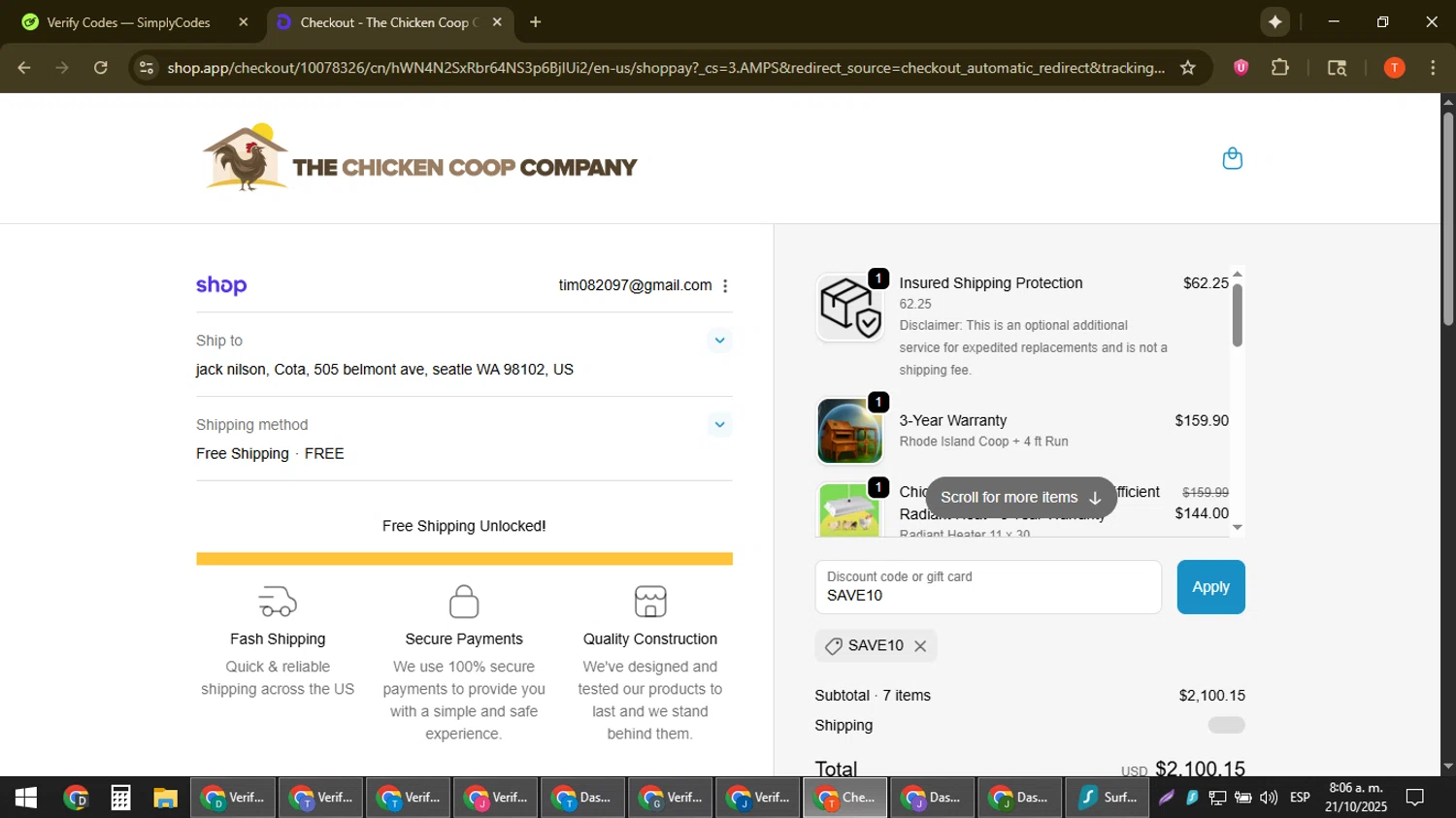Open Chrome three-dot menu
Viewport: 1456px width, 818px height.
click(1433, 68)
